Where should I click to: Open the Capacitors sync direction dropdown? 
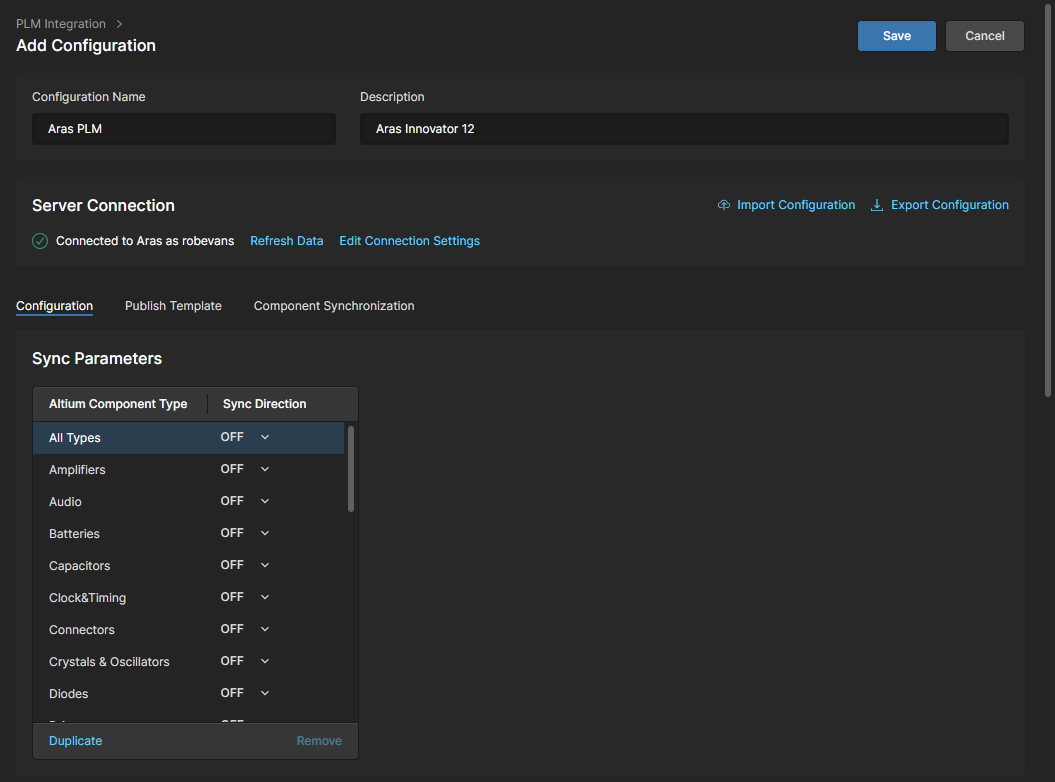[x=265, y=565]
